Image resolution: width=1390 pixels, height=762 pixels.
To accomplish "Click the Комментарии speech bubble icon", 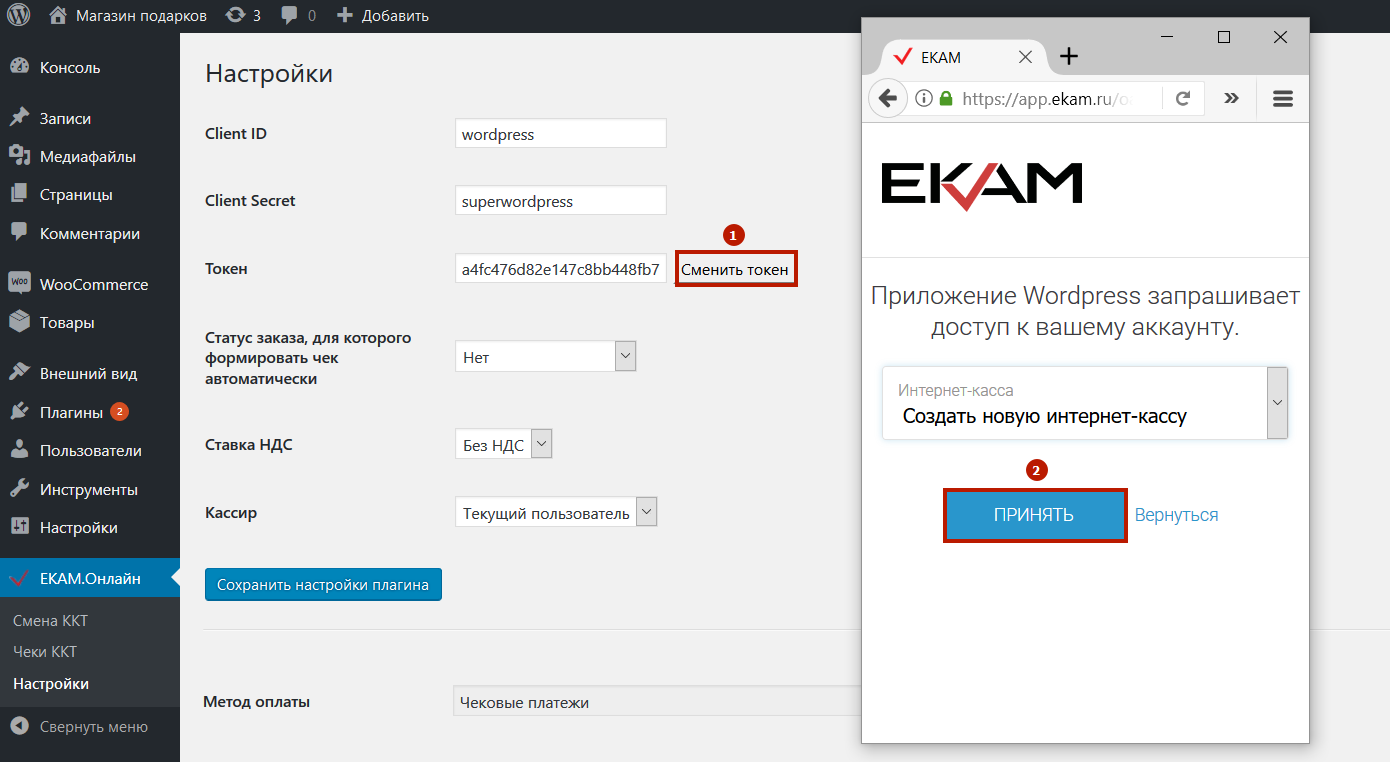I will (19, 233).
